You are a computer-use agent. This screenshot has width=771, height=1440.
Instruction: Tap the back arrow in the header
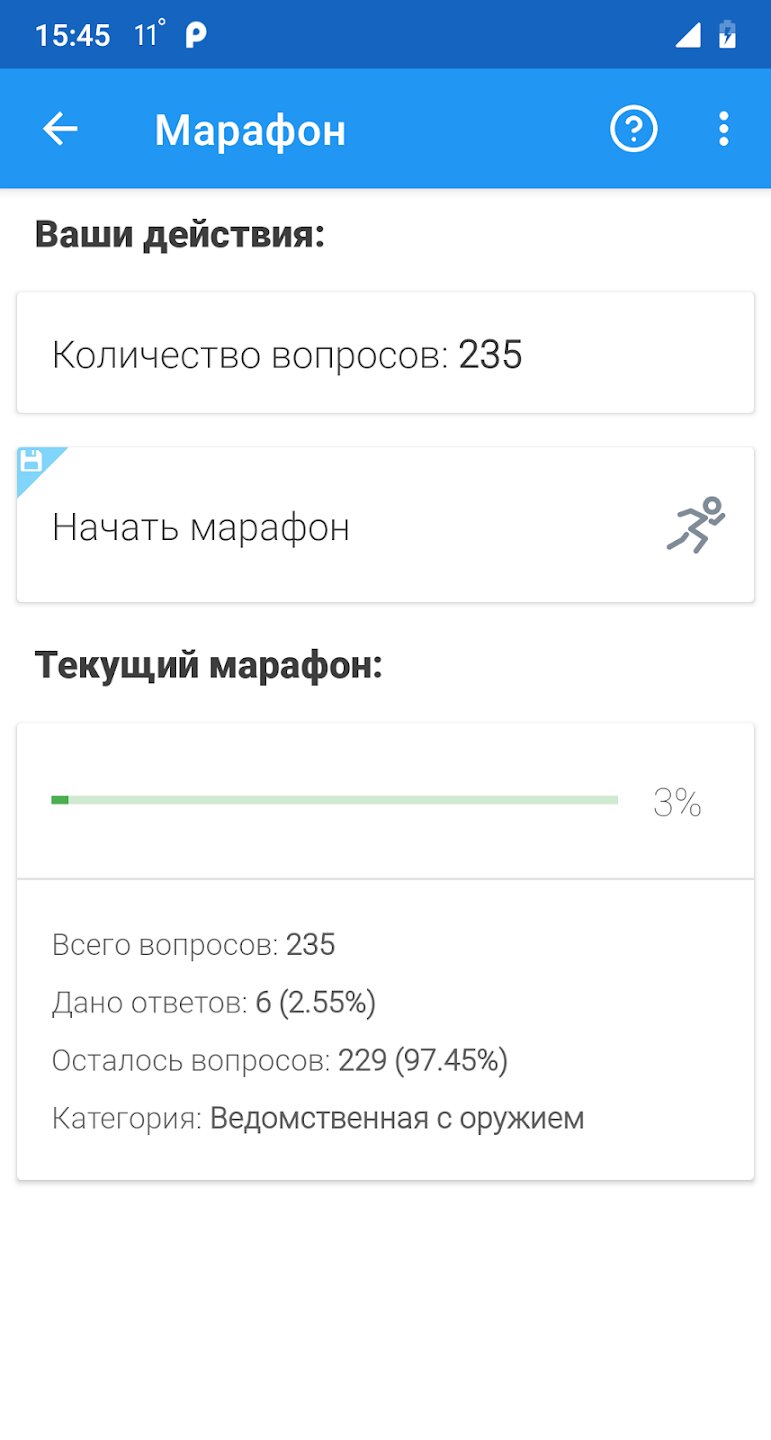[x=60, y=129]
